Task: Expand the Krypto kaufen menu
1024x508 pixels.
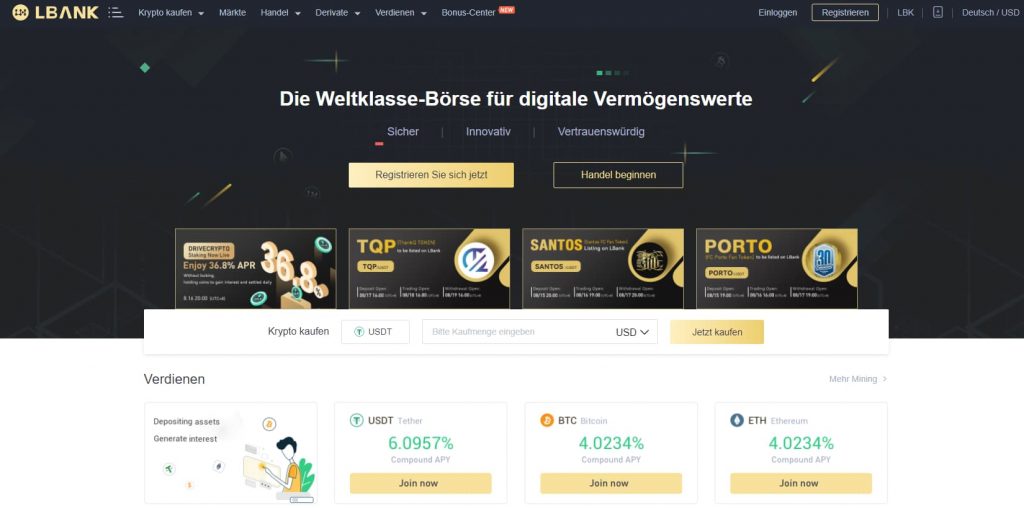Action: pos(171,12)
